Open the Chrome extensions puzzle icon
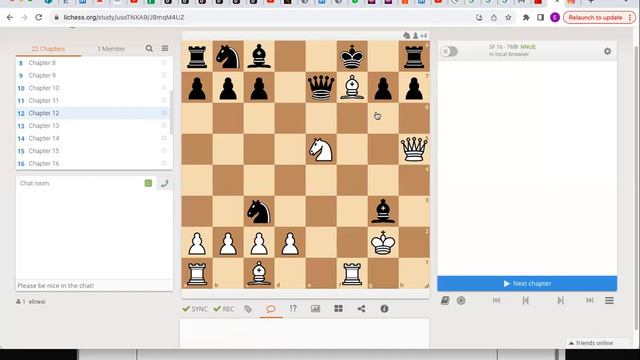Screen dimensions: 640x360 pyautogui.click(x=526, y=18)
